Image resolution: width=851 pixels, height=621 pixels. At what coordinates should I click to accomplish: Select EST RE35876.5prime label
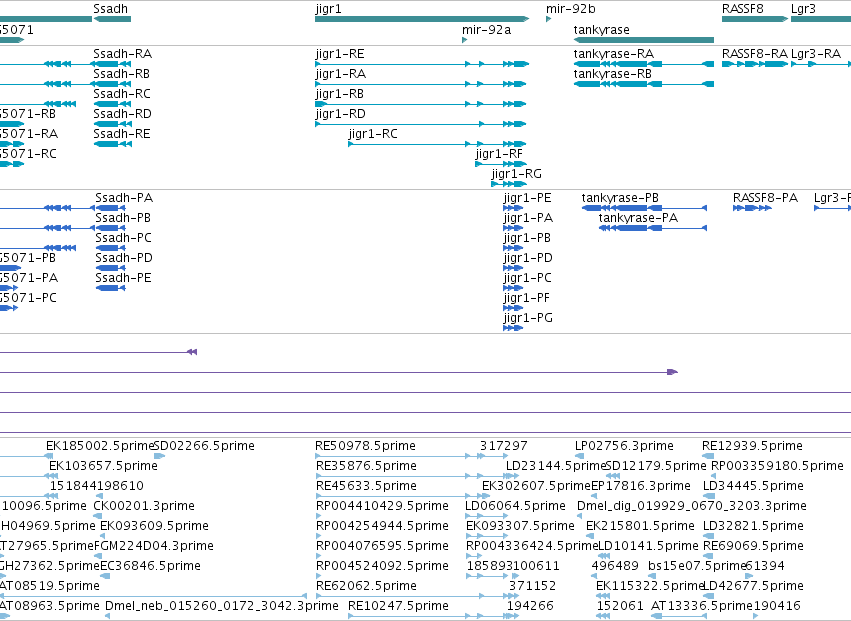click(x=366, y=466)
